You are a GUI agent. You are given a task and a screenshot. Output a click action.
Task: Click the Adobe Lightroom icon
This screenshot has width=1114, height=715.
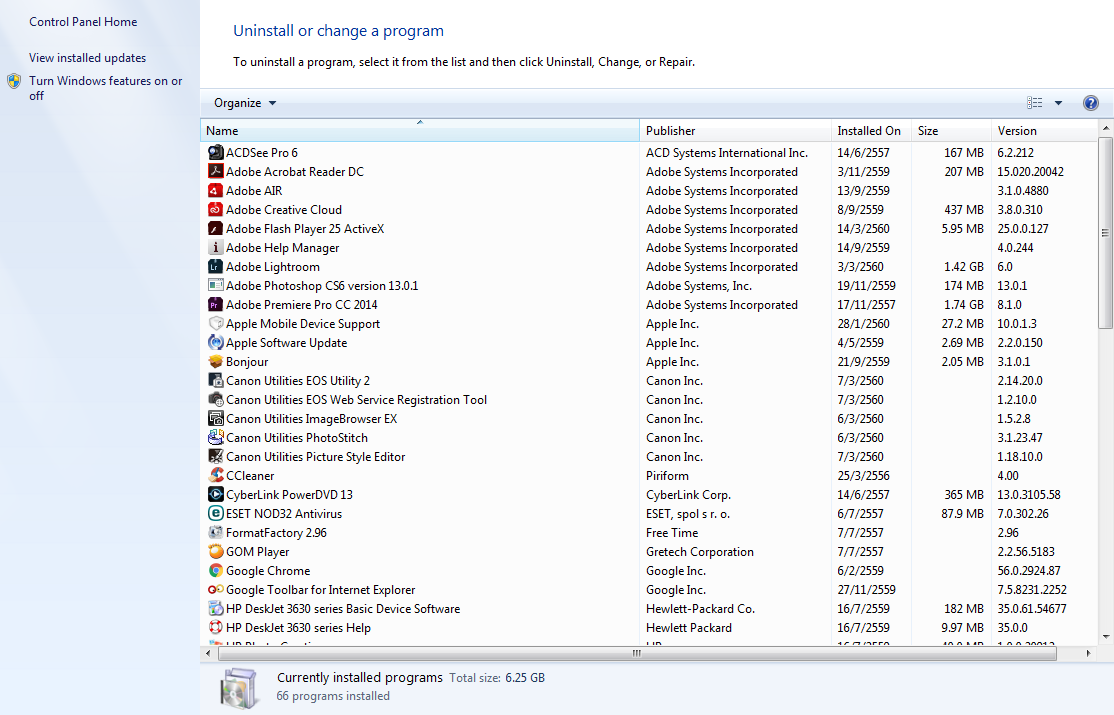[215, 267]
